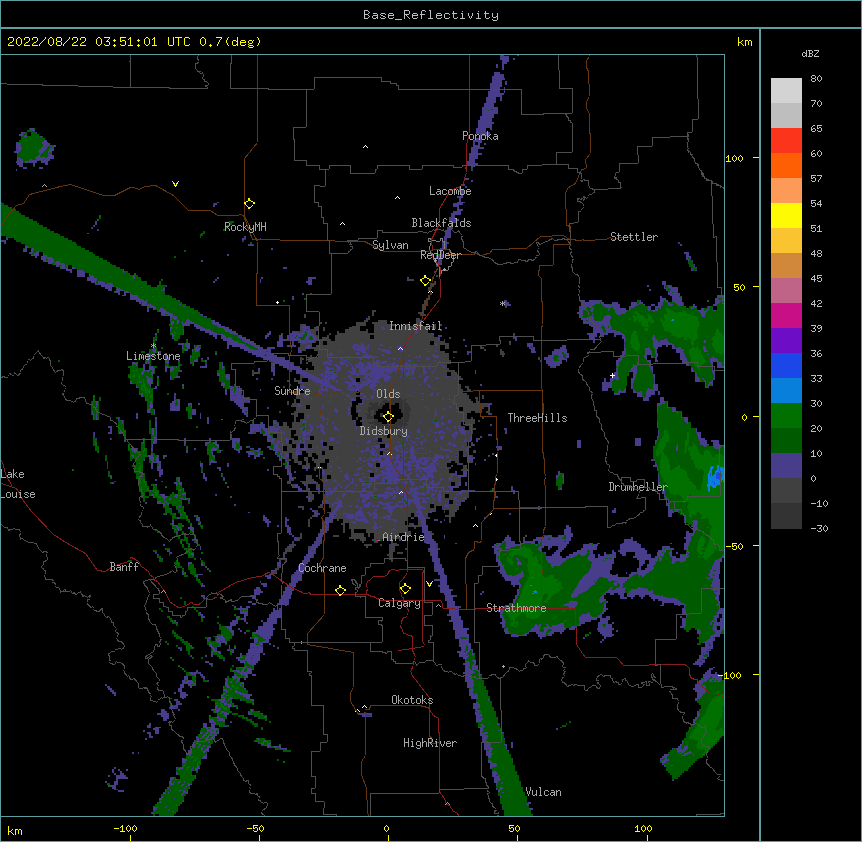Image resolution: width=862 pixels, height=842 pixels.
Task: Click the km unit label at bottom-left corner
Action: coord(15,830)
